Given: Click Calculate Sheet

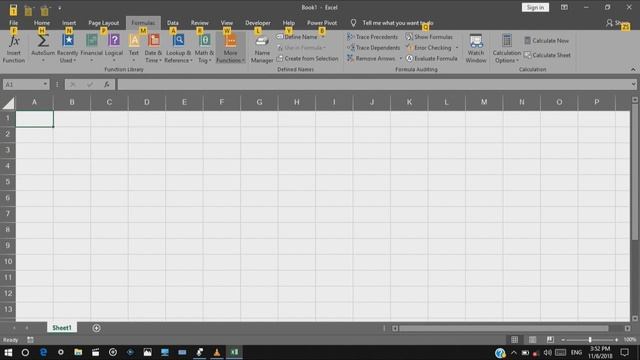Looking at the screenshot, I should coord(547,55).
